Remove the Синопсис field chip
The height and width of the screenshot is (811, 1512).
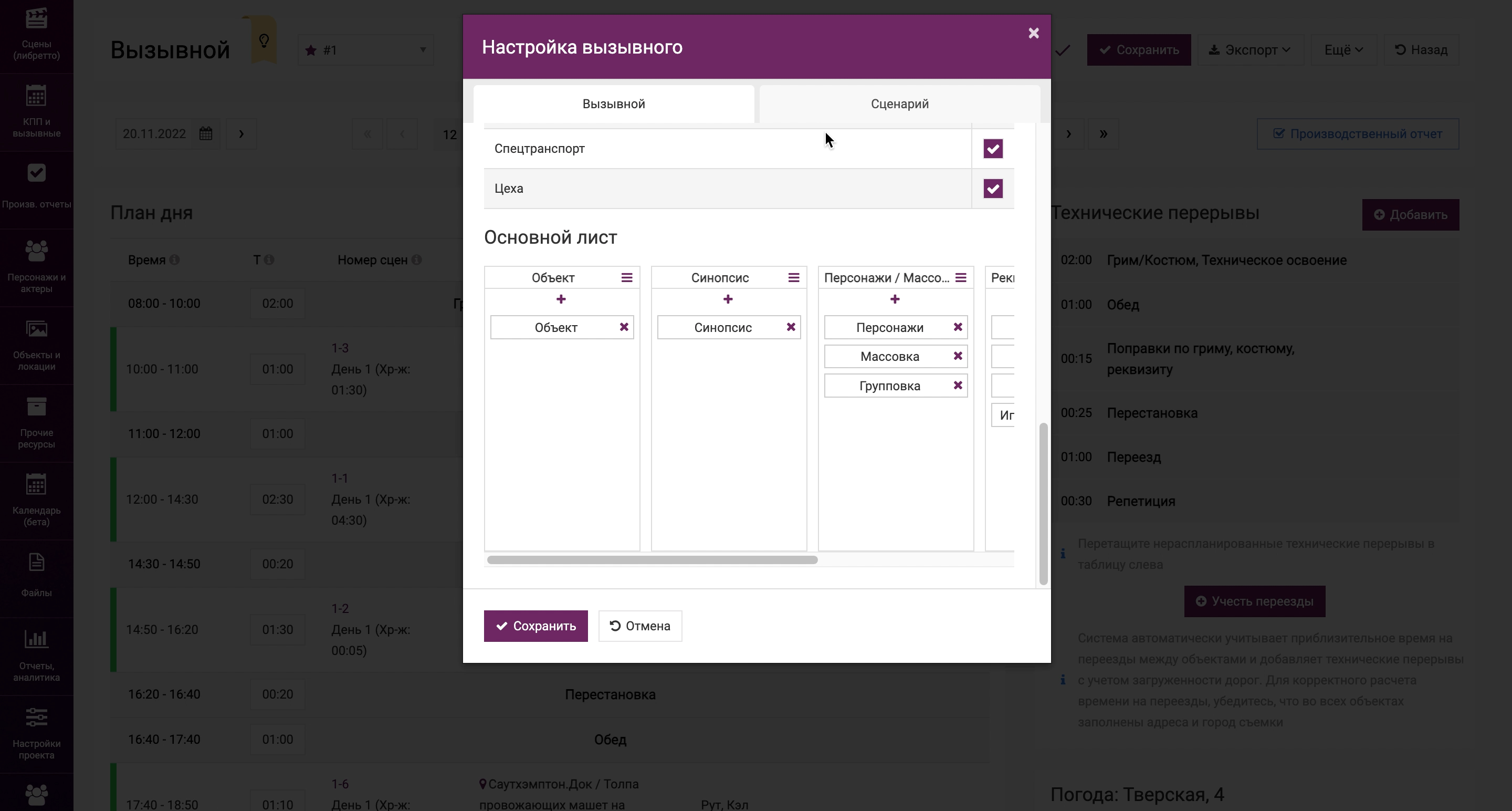tap(791, 327)
